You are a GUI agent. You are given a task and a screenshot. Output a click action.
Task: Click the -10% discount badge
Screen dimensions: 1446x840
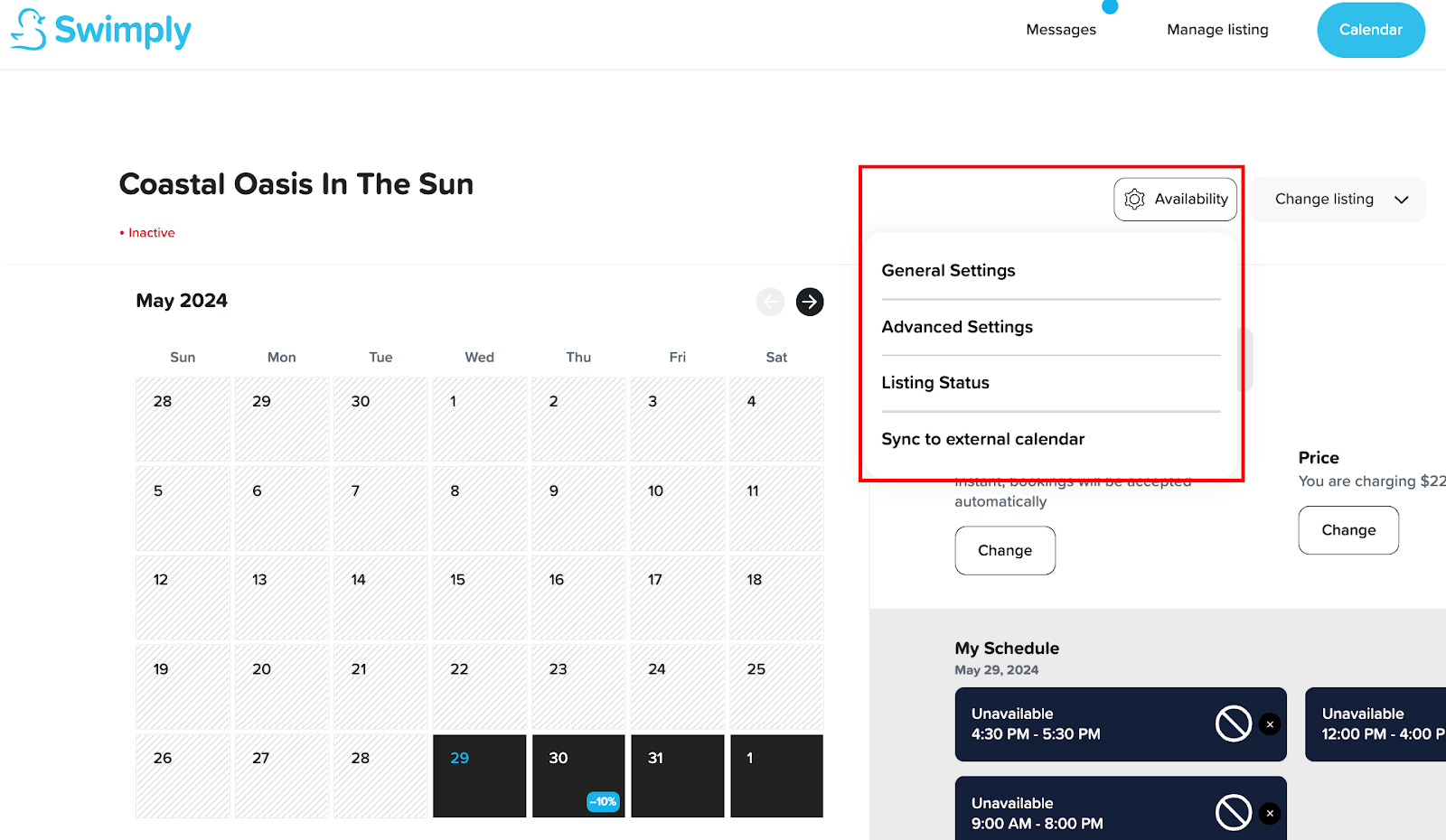click(x=603, y=801)
